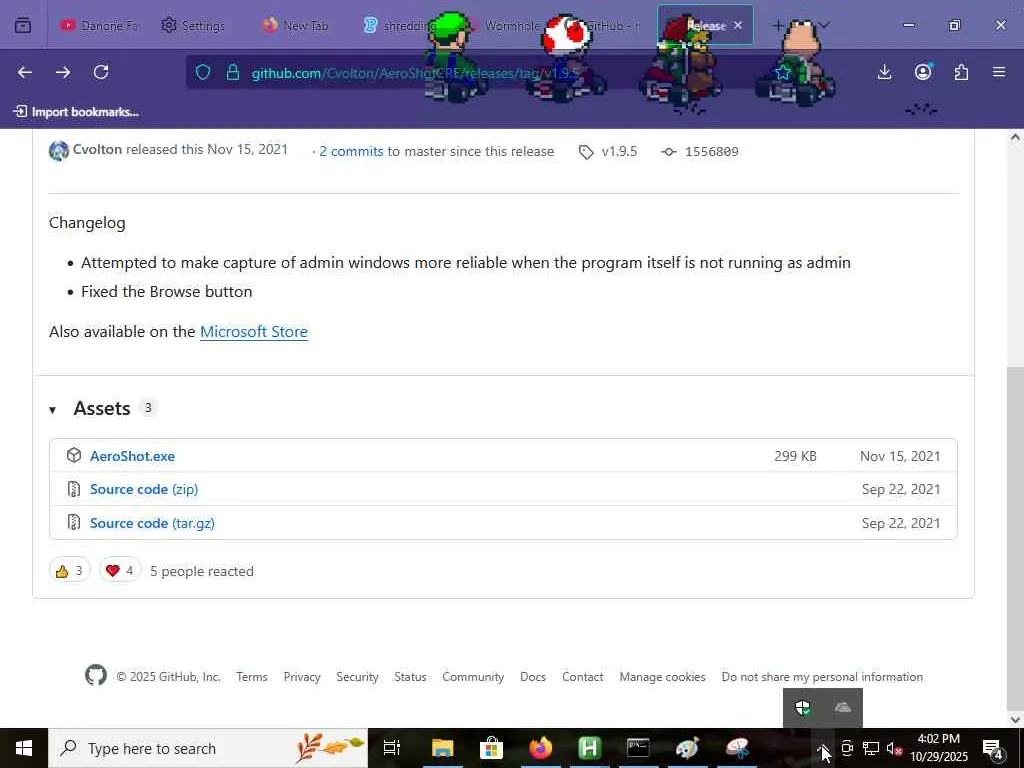This screenshot has width=1024, height=768.
Task: Close the Release tab
Action: [x=738, y=25]
